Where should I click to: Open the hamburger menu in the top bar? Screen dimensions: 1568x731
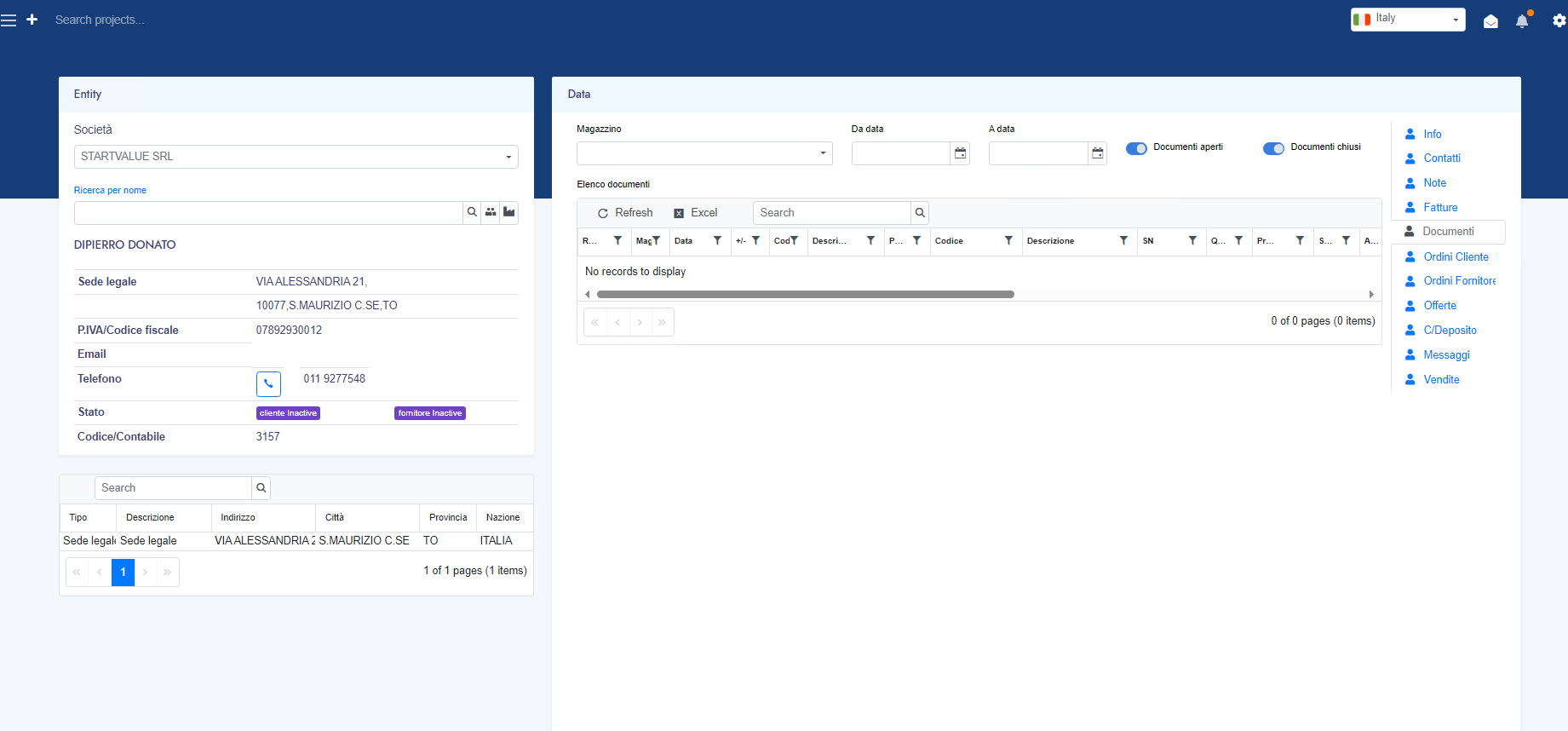(x=9, y=20)
